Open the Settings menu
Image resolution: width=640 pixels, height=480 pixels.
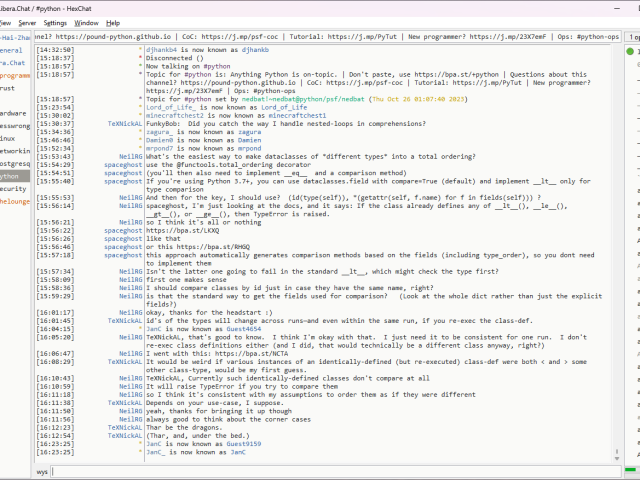(x=56, y=22)
